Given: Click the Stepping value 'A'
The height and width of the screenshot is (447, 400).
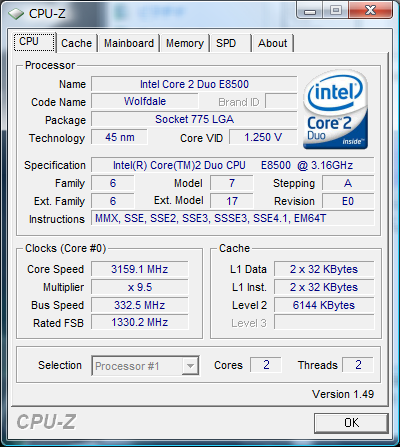Looking at the screenshot, I should click(x=348, y=183).
